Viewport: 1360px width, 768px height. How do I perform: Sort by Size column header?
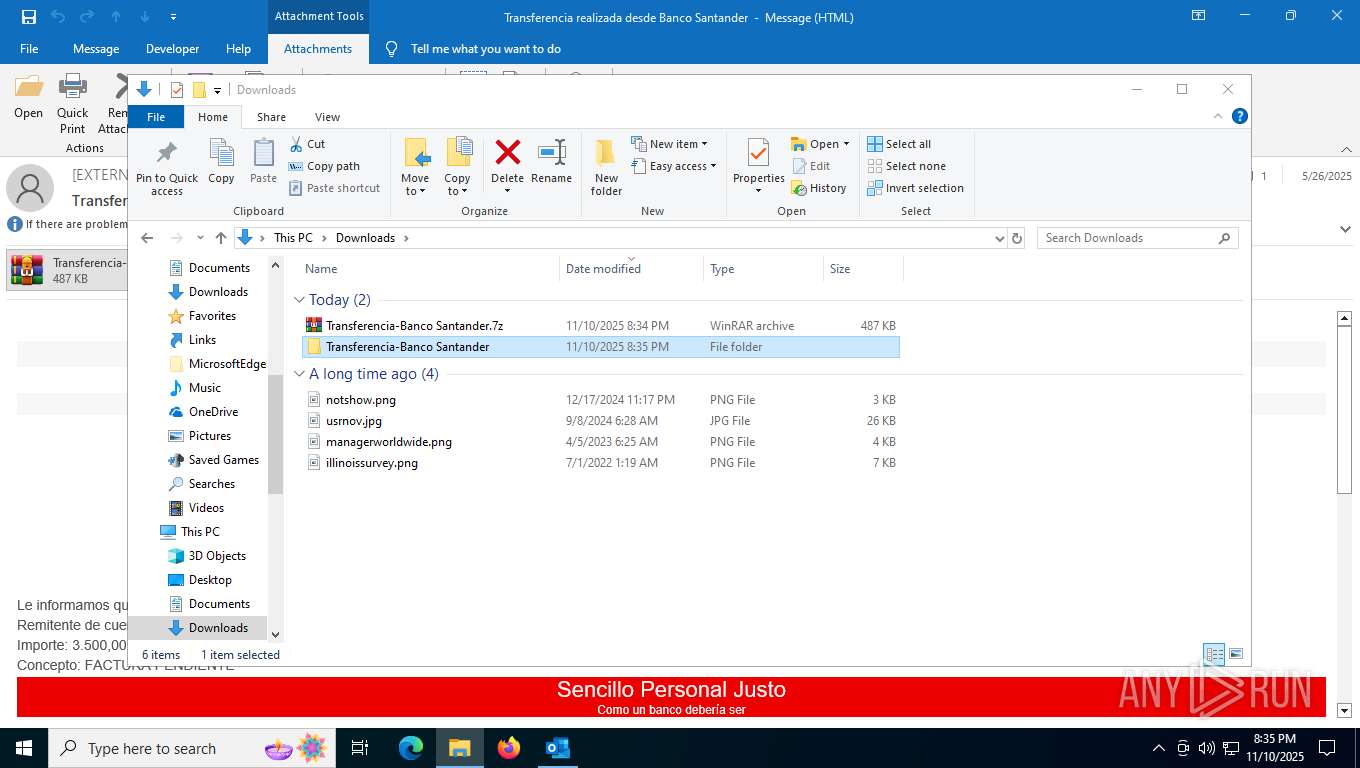coord(863,269)
